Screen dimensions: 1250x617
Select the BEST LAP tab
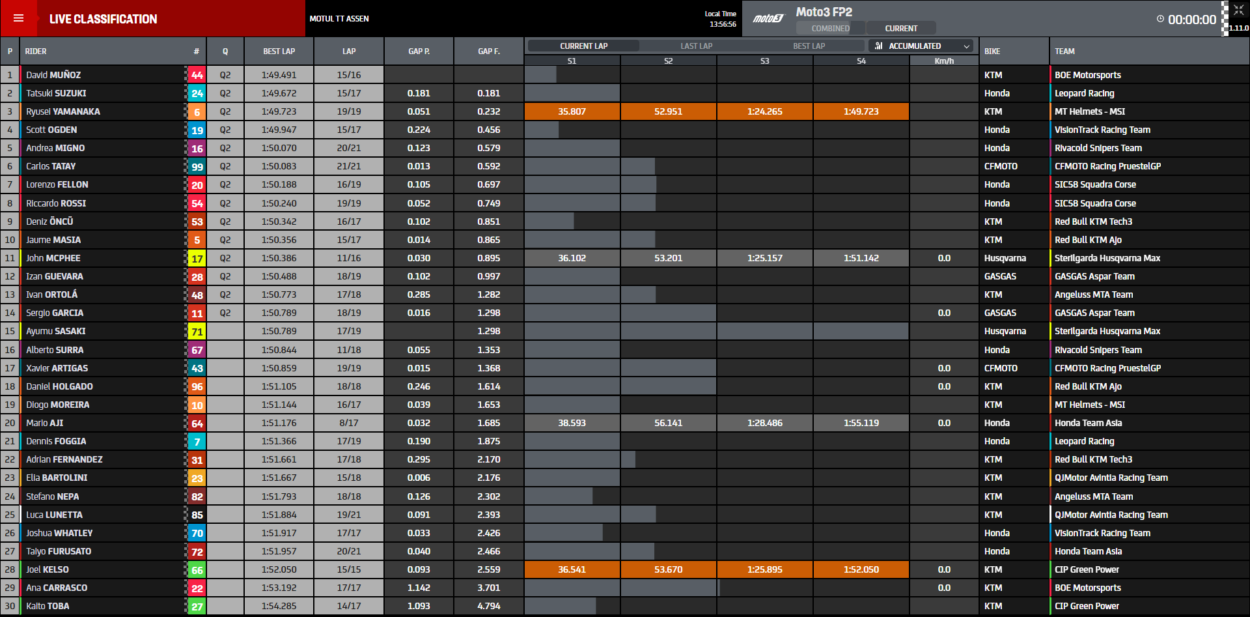(x=809, y=46)
